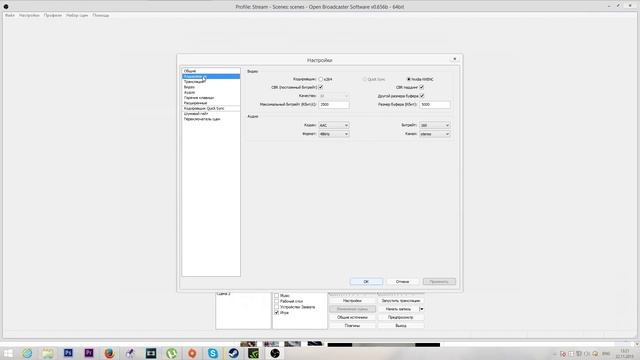Open Steam from the taskbar
Screen dimensions: 640x360
[233, 353]
